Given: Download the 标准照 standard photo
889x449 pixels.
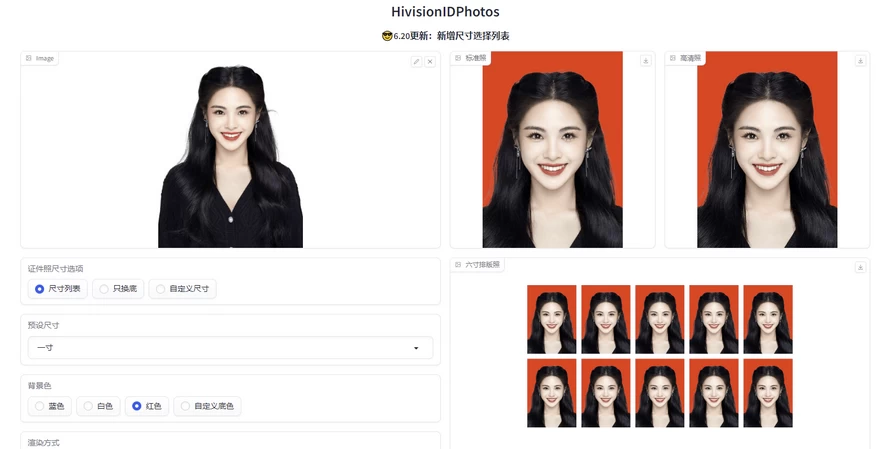Looking at the screenshot, I should click(x=646, y=61).
